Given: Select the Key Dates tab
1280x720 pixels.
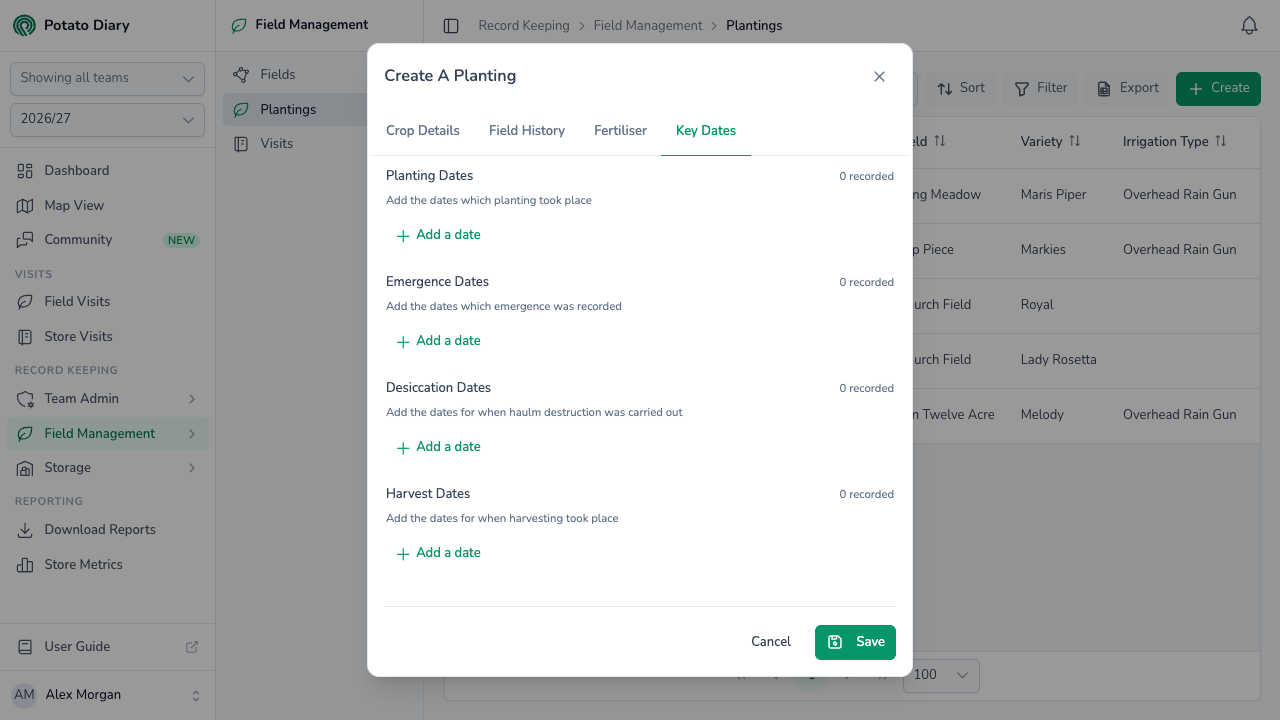Looking at the screenshot, I should click(706, 131).
